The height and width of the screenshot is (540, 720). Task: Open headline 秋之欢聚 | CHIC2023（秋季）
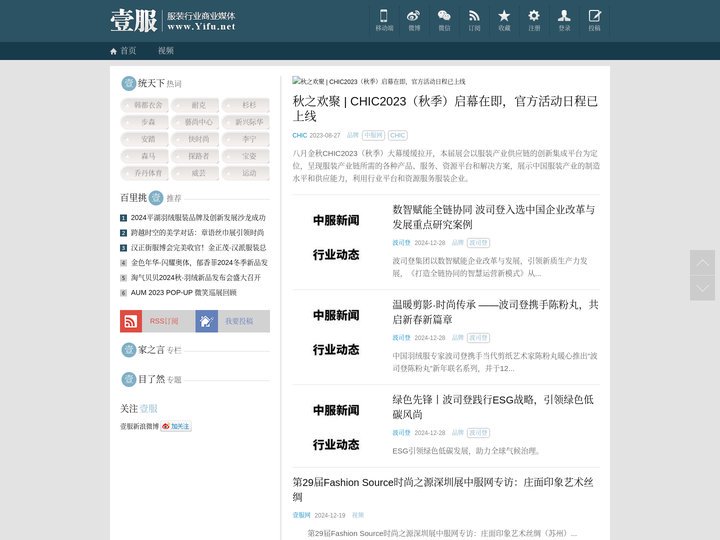coord(445,108)
